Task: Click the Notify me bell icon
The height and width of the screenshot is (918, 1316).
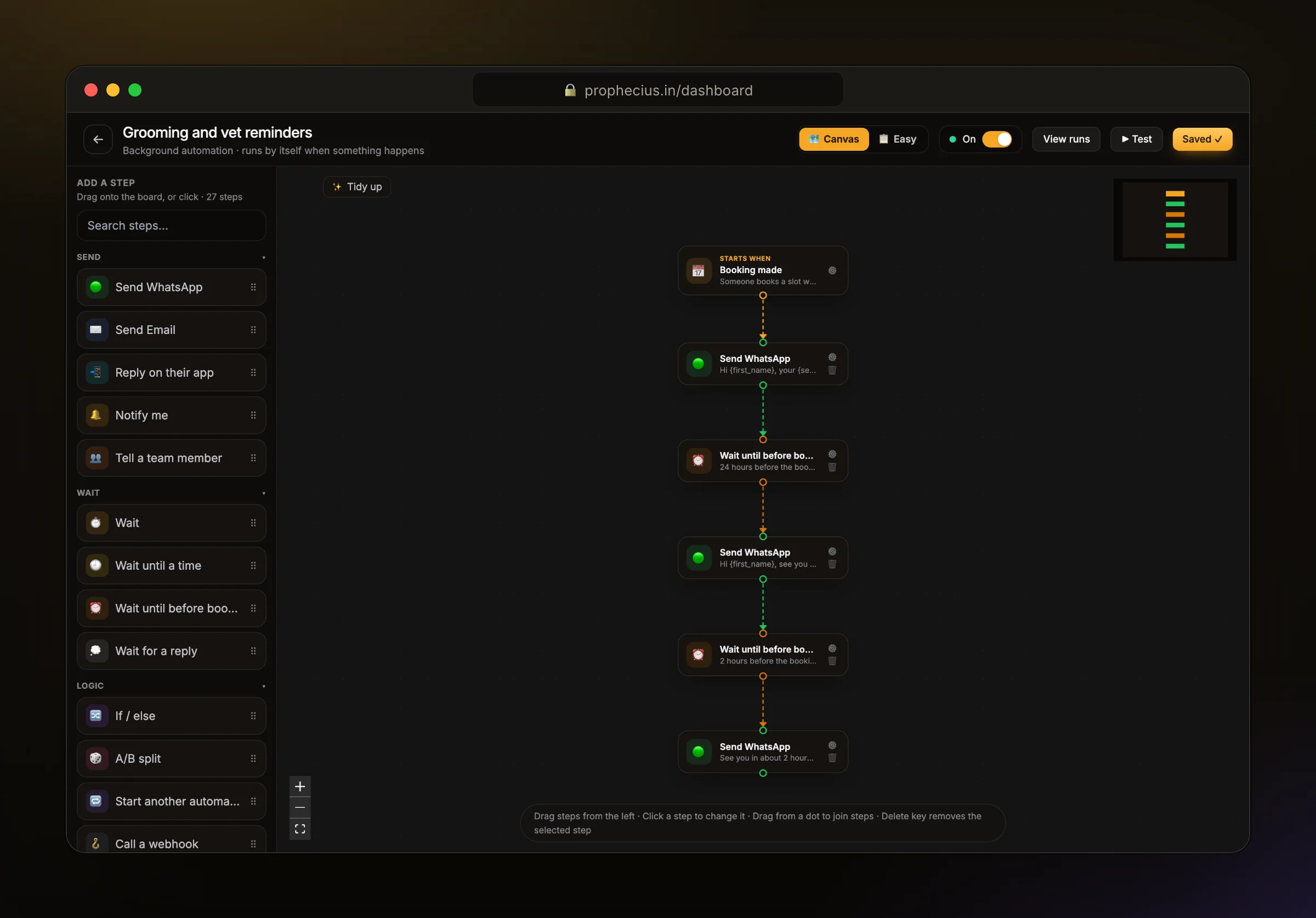Action: pos(97,415)
